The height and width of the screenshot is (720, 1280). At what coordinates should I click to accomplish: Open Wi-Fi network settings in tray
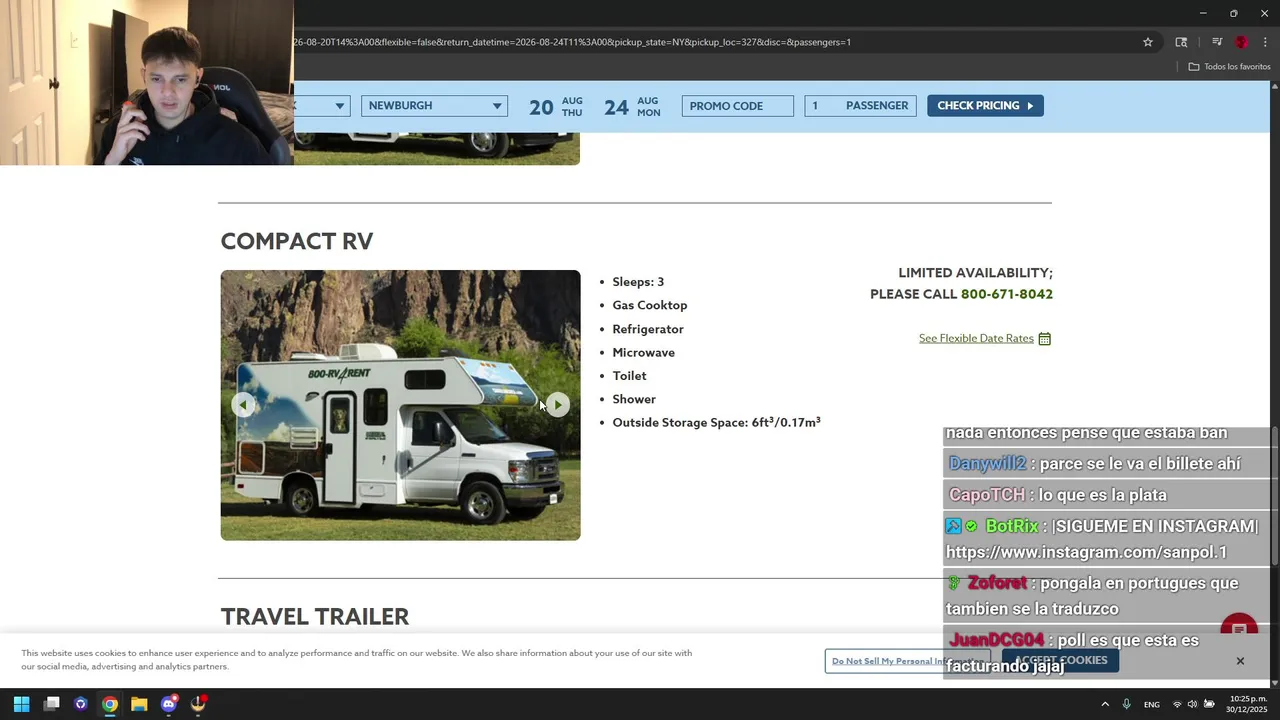pyautogui.click(x=1177, y=704)
